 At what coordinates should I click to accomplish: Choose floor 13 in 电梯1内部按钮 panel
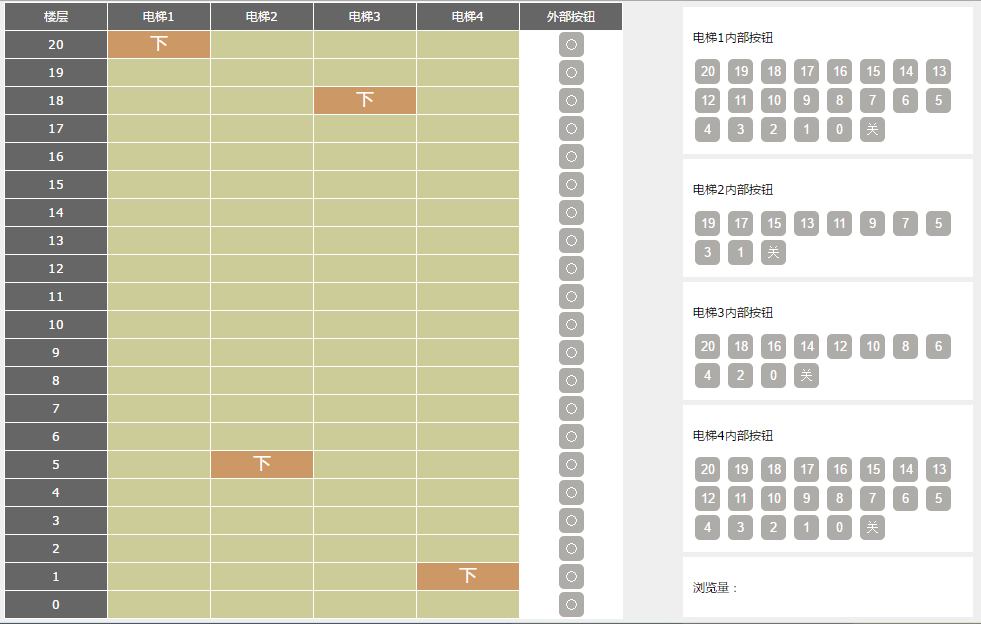pos(938,71)
